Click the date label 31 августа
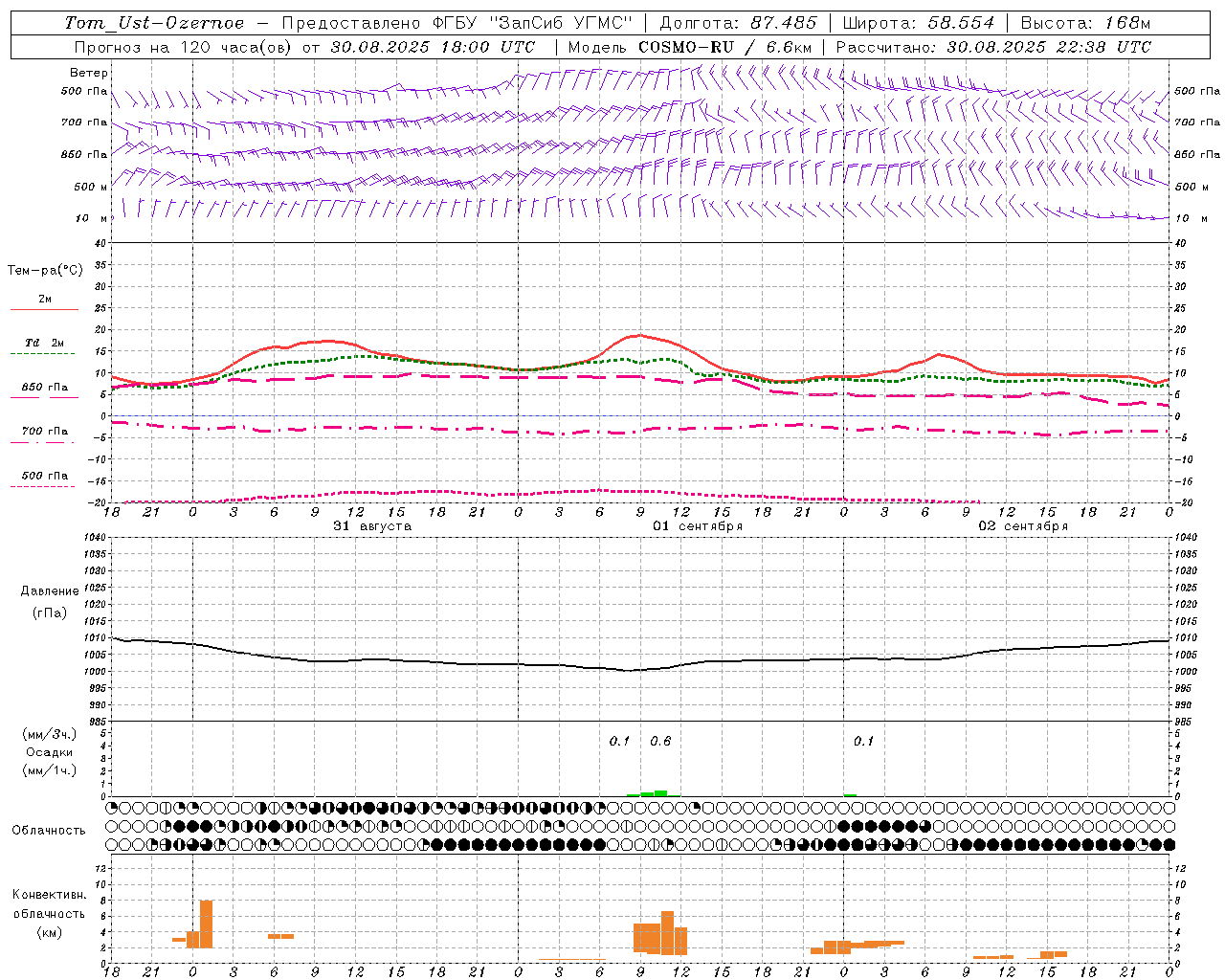1225x980 pixels. pyautogui.click(x=372, y=526)
